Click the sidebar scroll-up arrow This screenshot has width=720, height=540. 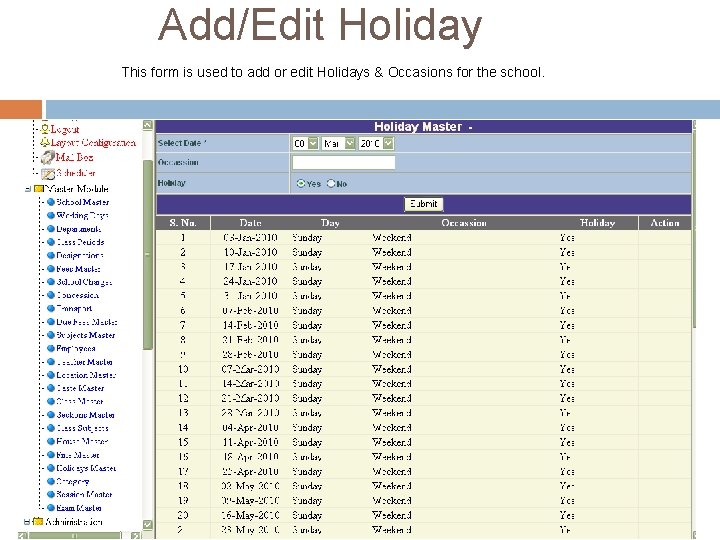click(147, 125)
